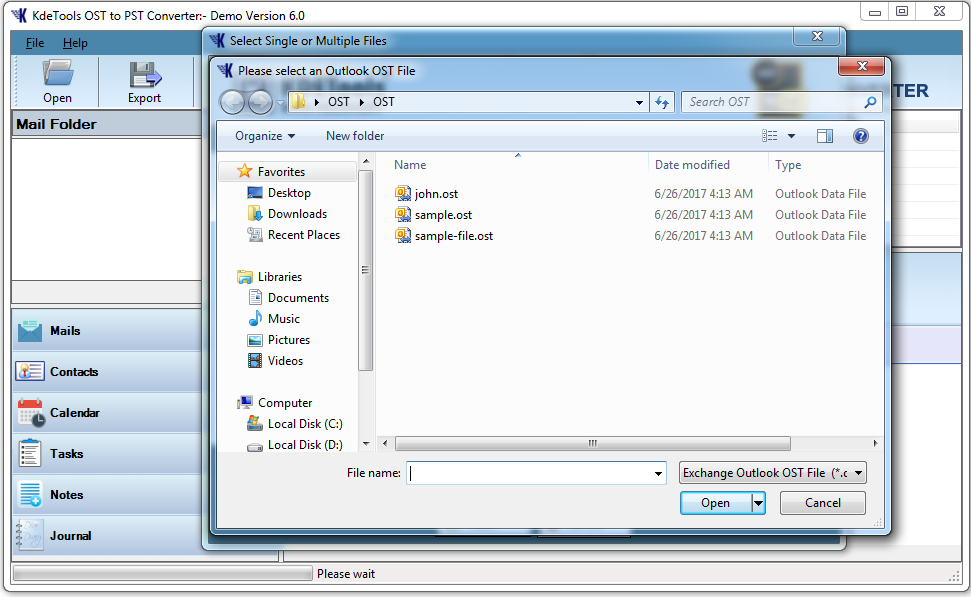Select sample.ost file icon
The image size is (971, 597).
coord(403,214)
